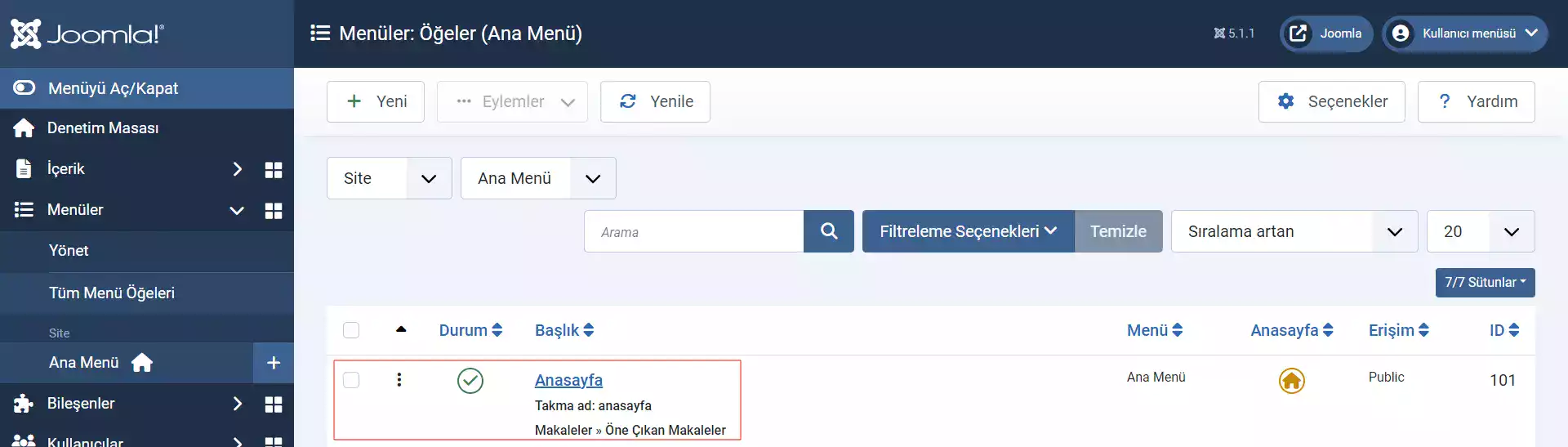Click the Yenile button

click(655, 101)
